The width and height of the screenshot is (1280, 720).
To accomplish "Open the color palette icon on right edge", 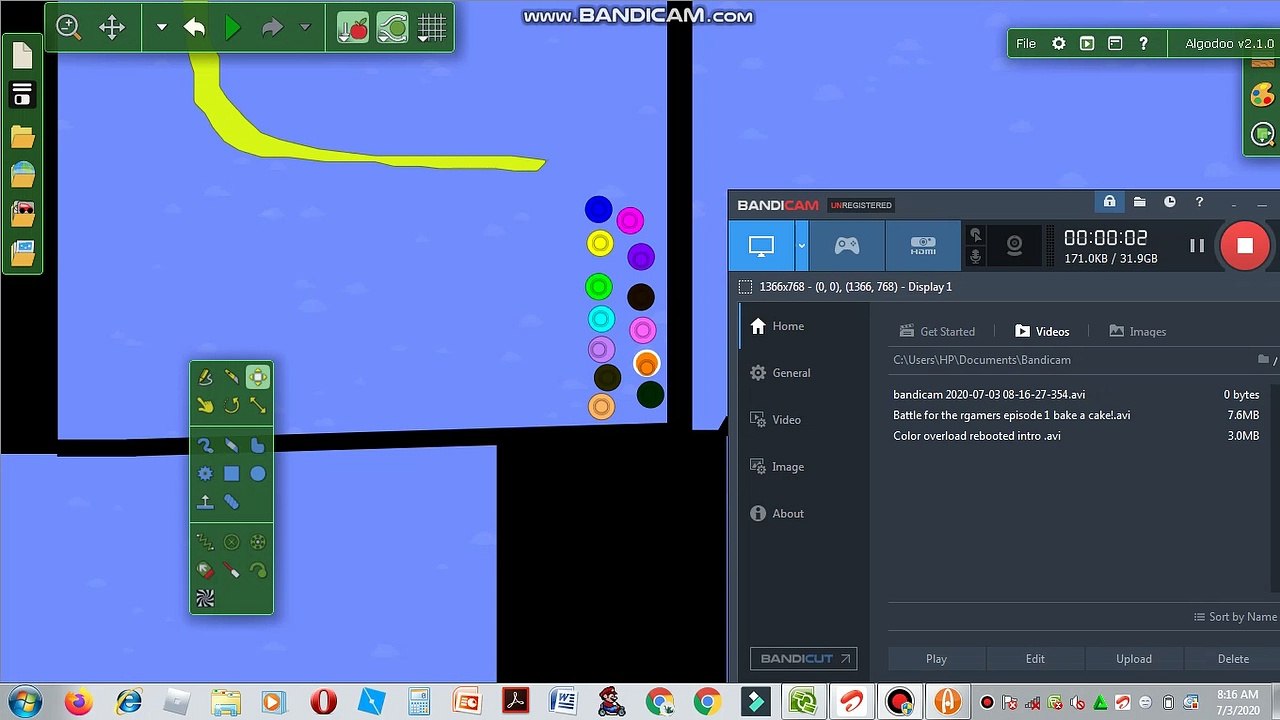I will pyautogui.click(x=1262, y=95).
